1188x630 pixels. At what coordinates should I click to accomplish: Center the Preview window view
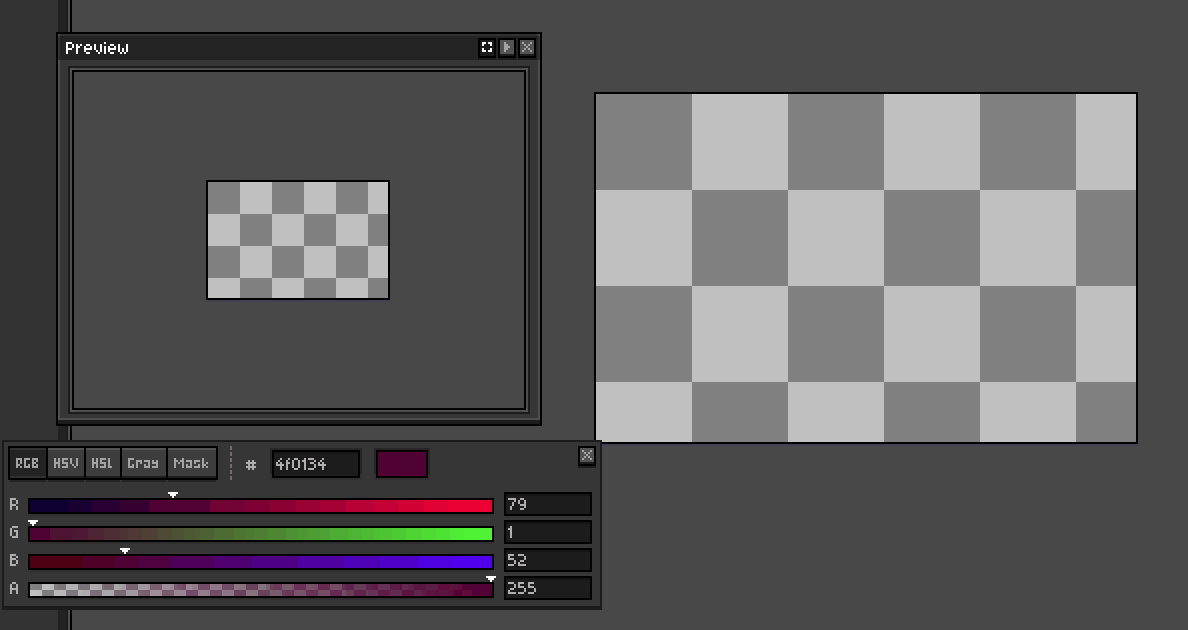487,48
